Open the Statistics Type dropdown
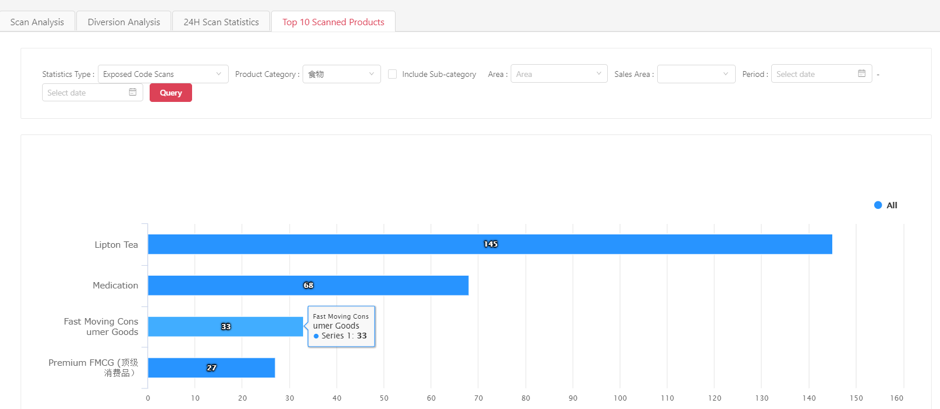Image resolution: width=940 pixels, height=409 pixels. point(163,74)
